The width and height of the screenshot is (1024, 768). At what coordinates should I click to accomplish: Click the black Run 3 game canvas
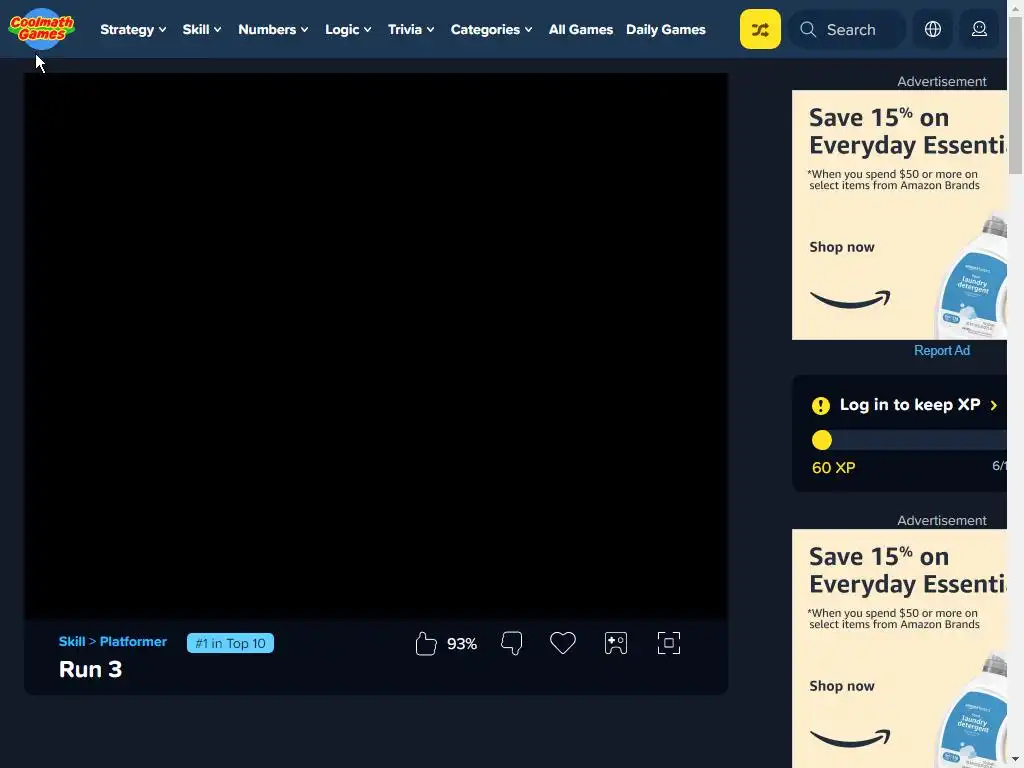coord(376,345)
